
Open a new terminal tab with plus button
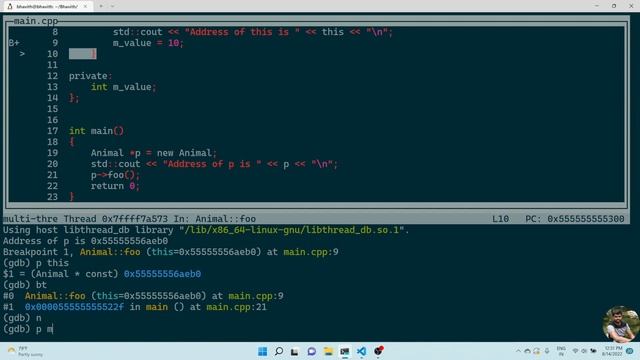(x=101, y=6)
